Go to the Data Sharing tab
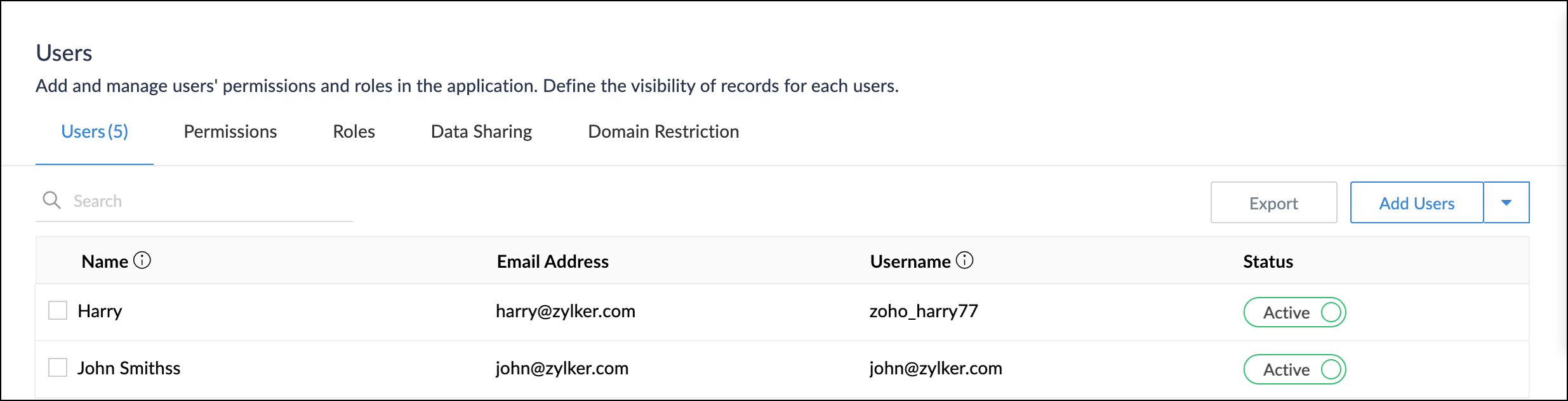The width and height of the screenshot is (1568, 401). tap(481, 131)
